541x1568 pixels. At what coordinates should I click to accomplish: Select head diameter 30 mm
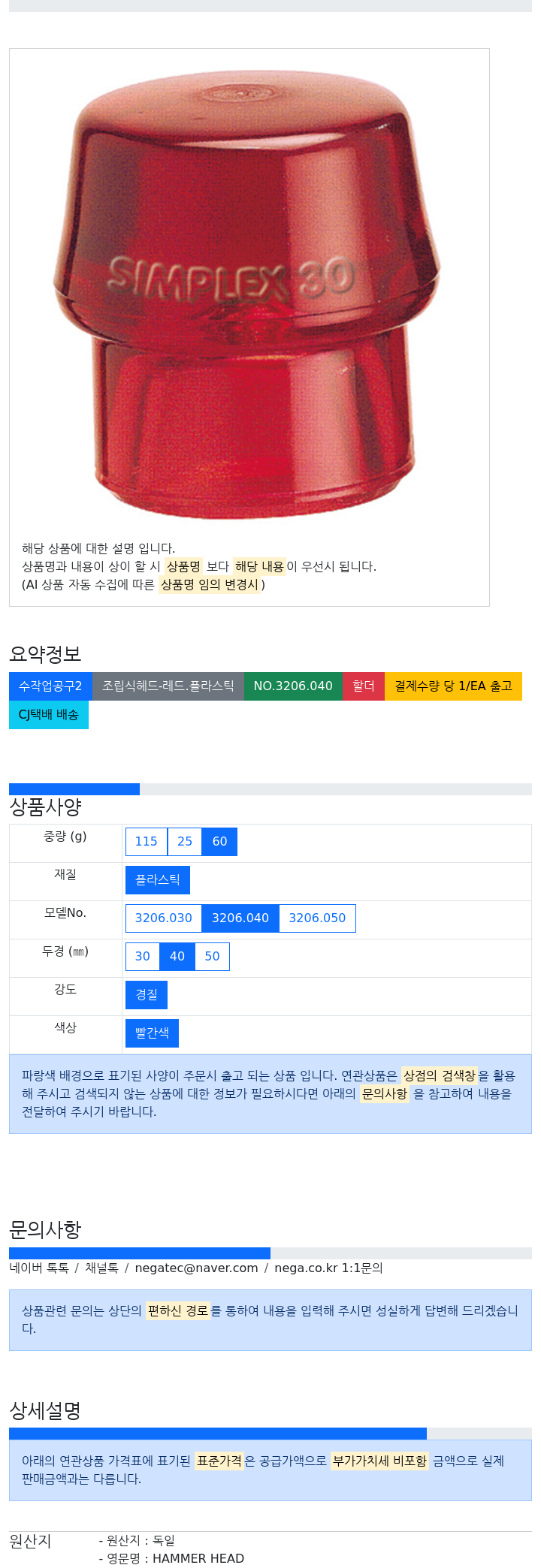[x=143, y=956]
